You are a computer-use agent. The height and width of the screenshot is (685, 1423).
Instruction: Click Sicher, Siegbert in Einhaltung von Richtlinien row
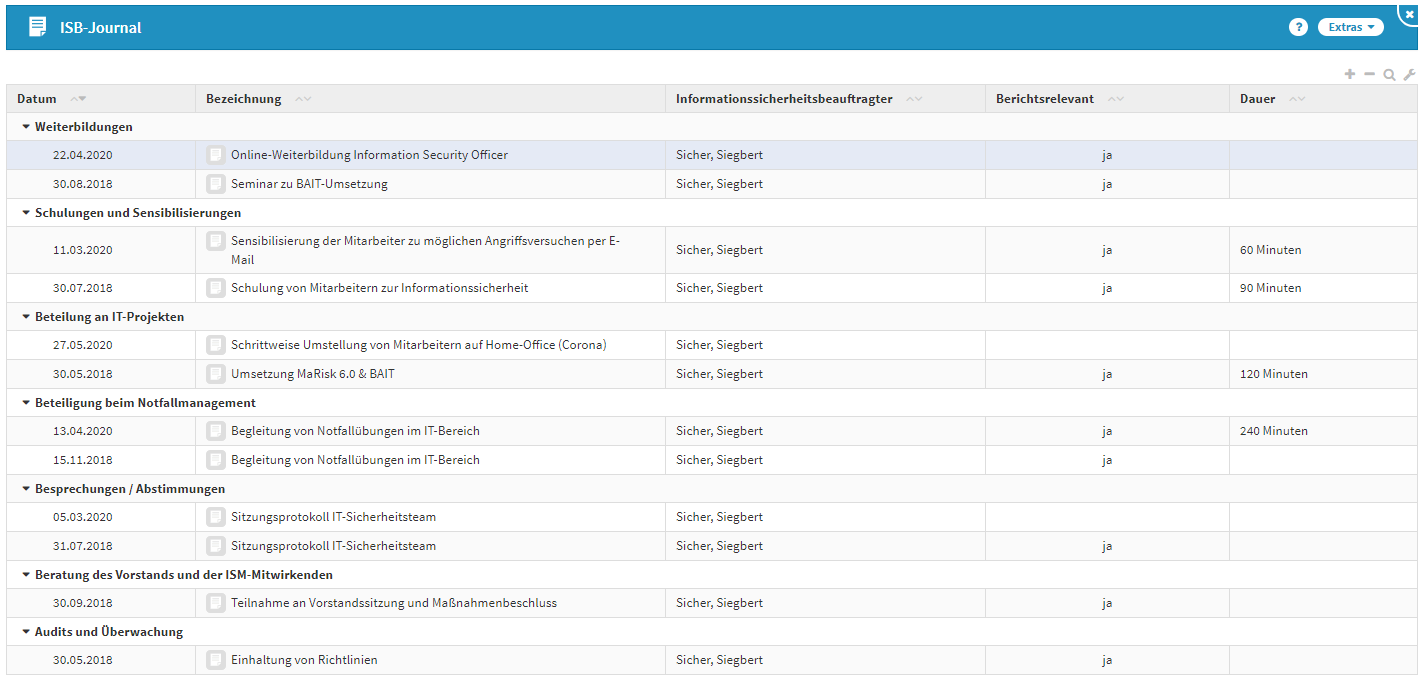719,660
